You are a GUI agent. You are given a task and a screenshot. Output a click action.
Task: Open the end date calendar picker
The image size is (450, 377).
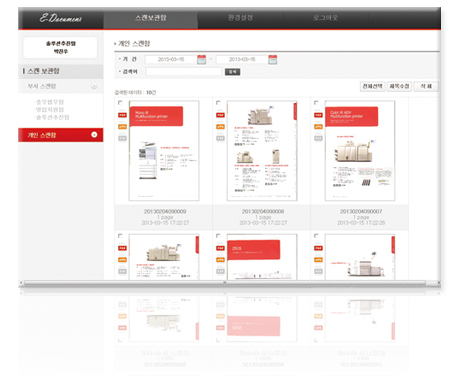pyautogui.click(x=273, y=60)
